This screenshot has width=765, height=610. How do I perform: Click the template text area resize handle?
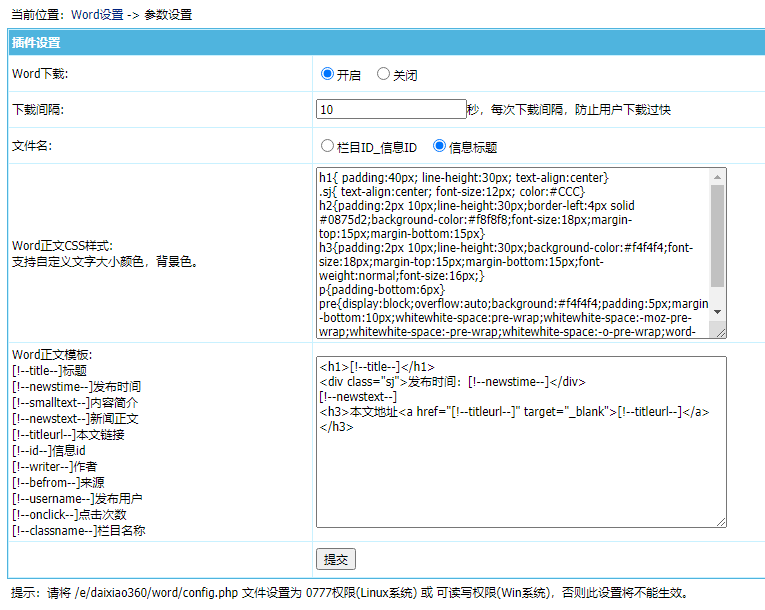721,521
